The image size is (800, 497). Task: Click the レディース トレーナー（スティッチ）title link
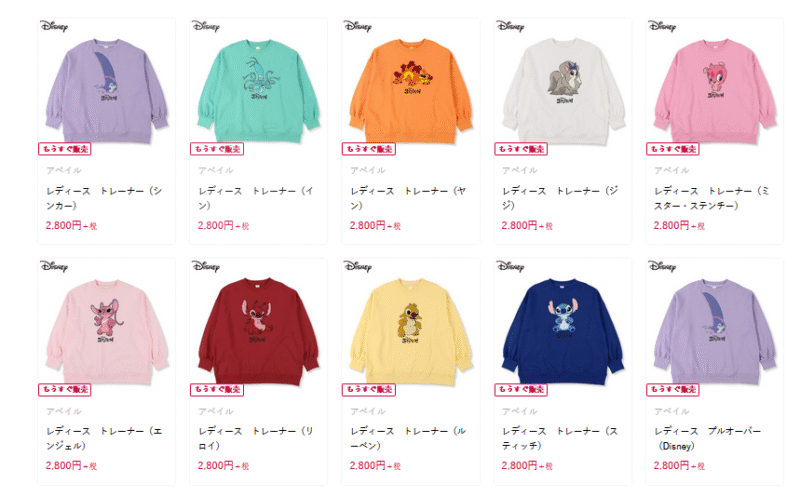560,438
